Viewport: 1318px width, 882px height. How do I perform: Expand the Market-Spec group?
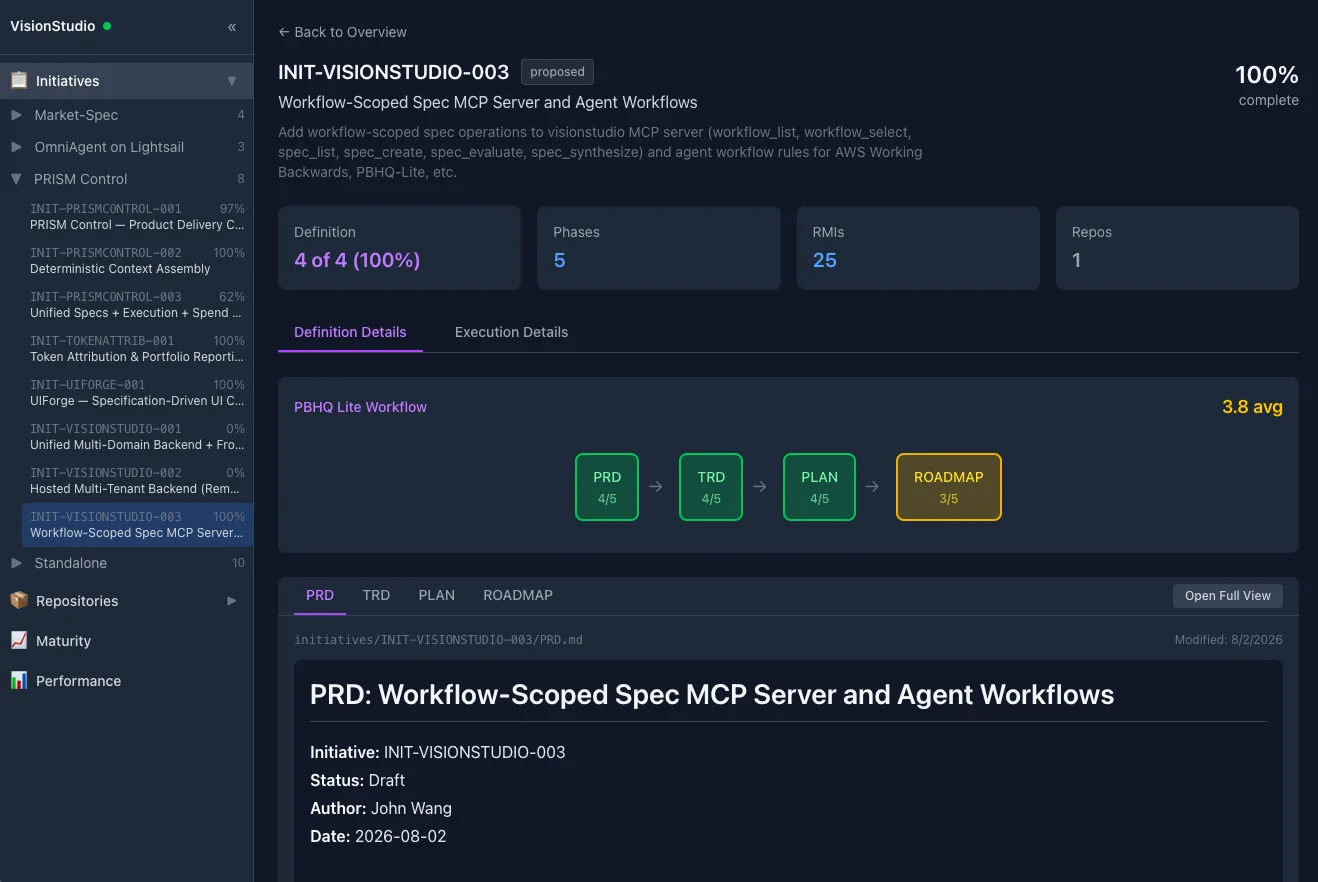[x=16, y=115]
